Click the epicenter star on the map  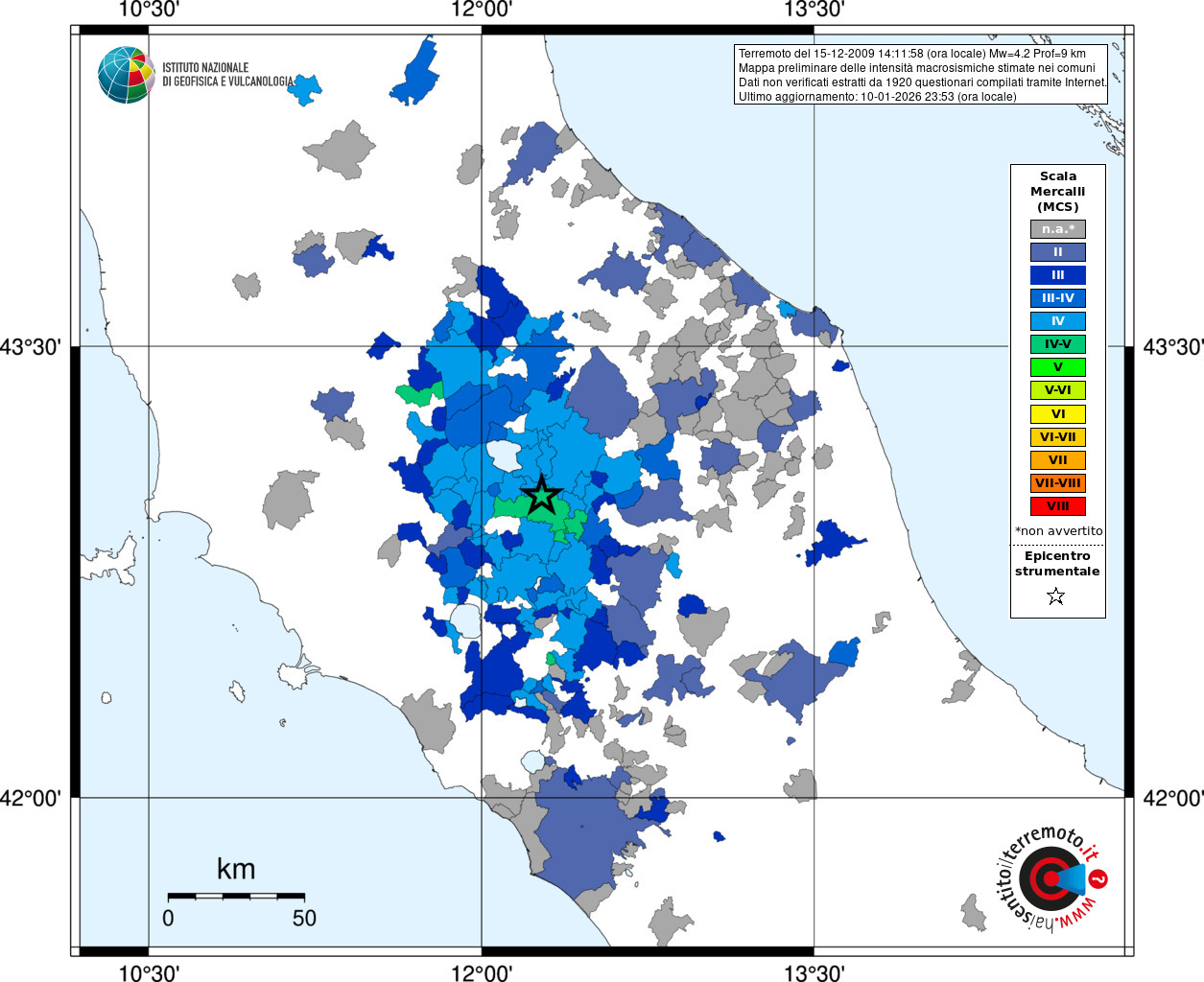pos(541,495)
